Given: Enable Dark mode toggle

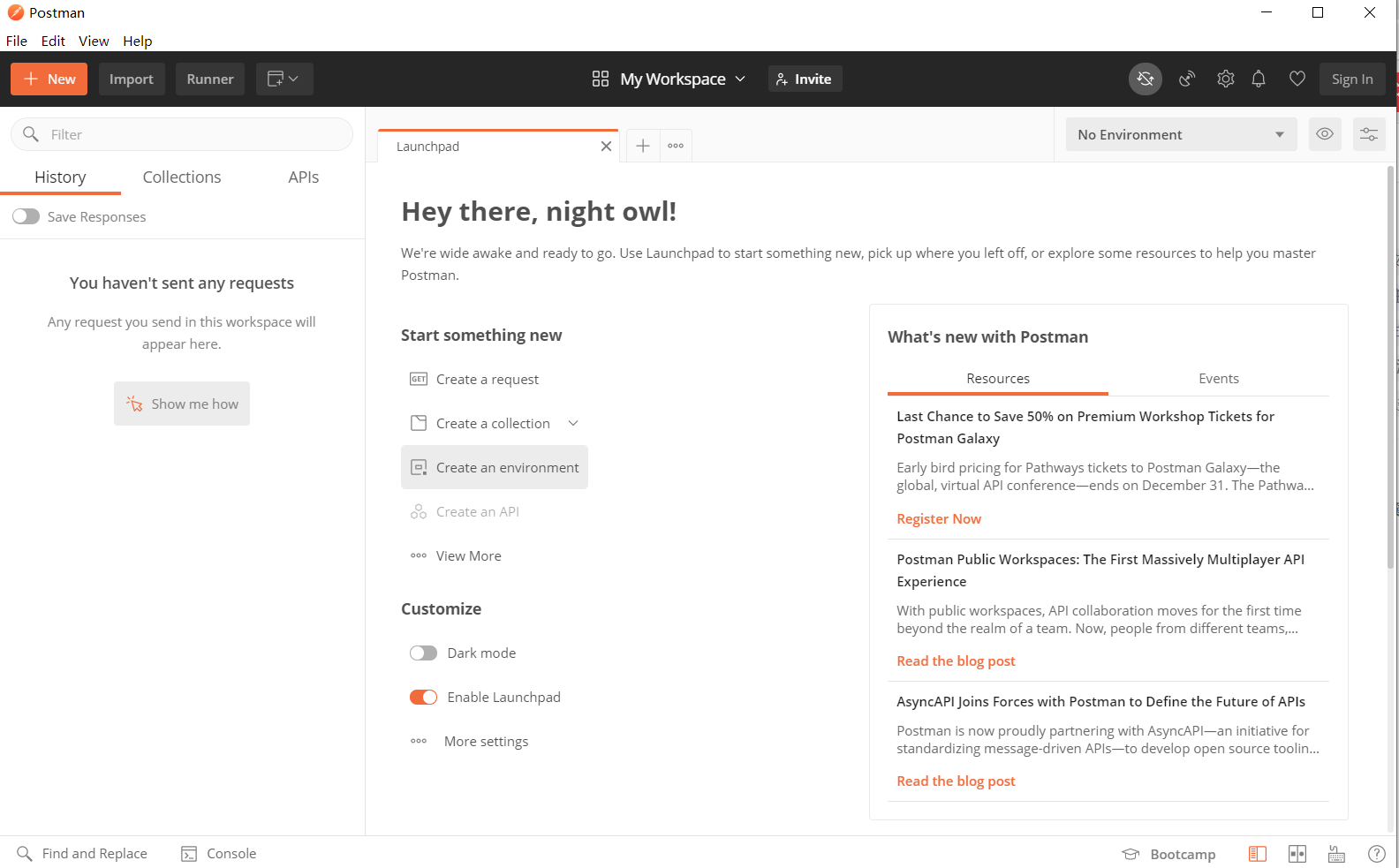Looking at the screenshot, I should pyautogui.click(x=424, y=653).
